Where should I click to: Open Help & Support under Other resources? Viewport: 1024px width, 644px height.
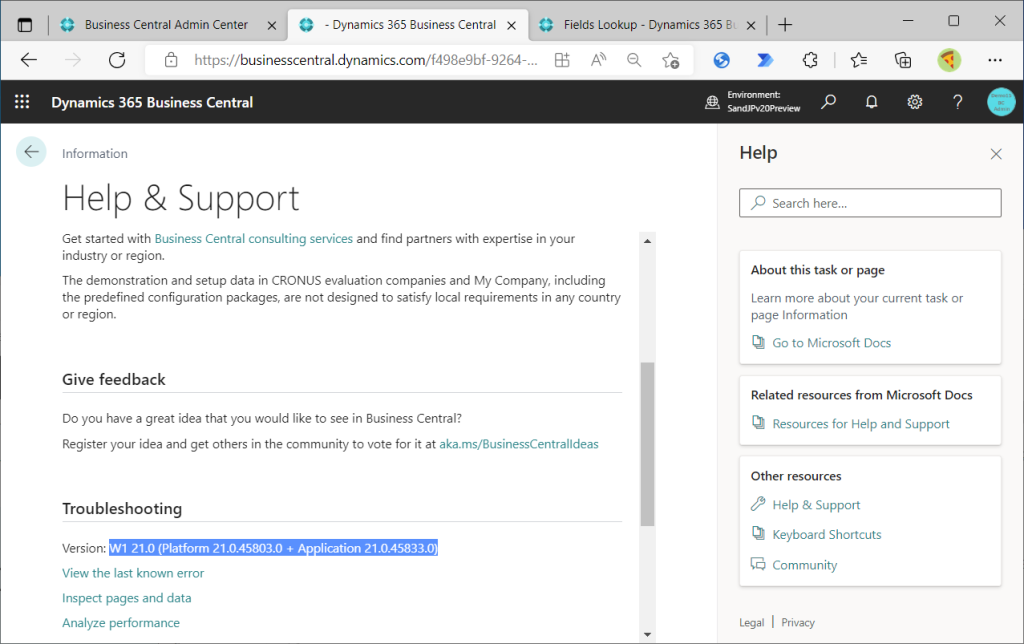coord(816,505)
